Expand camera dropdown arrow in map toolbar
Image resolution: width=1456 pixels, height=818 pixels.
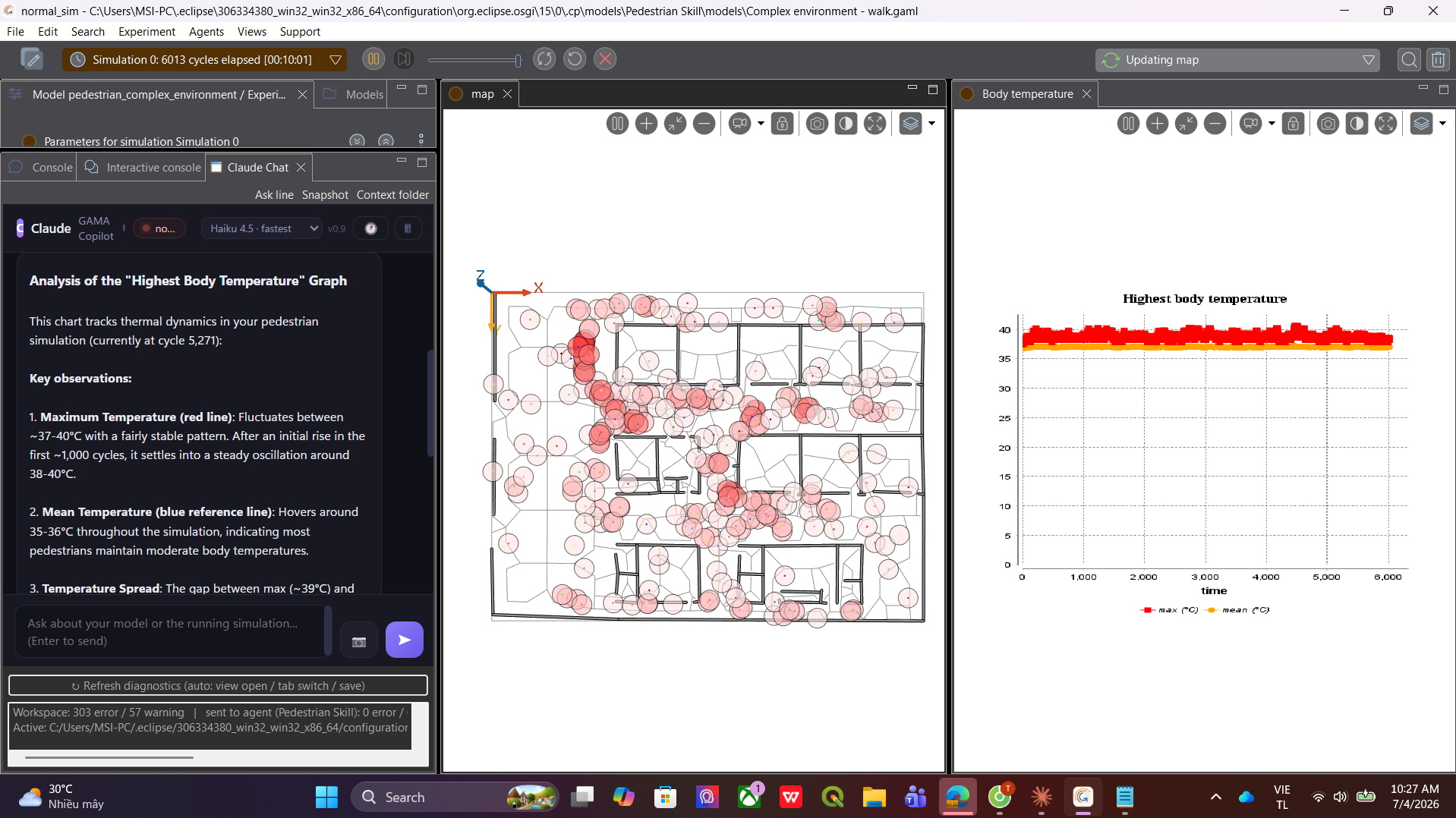(x=761, y=124)
